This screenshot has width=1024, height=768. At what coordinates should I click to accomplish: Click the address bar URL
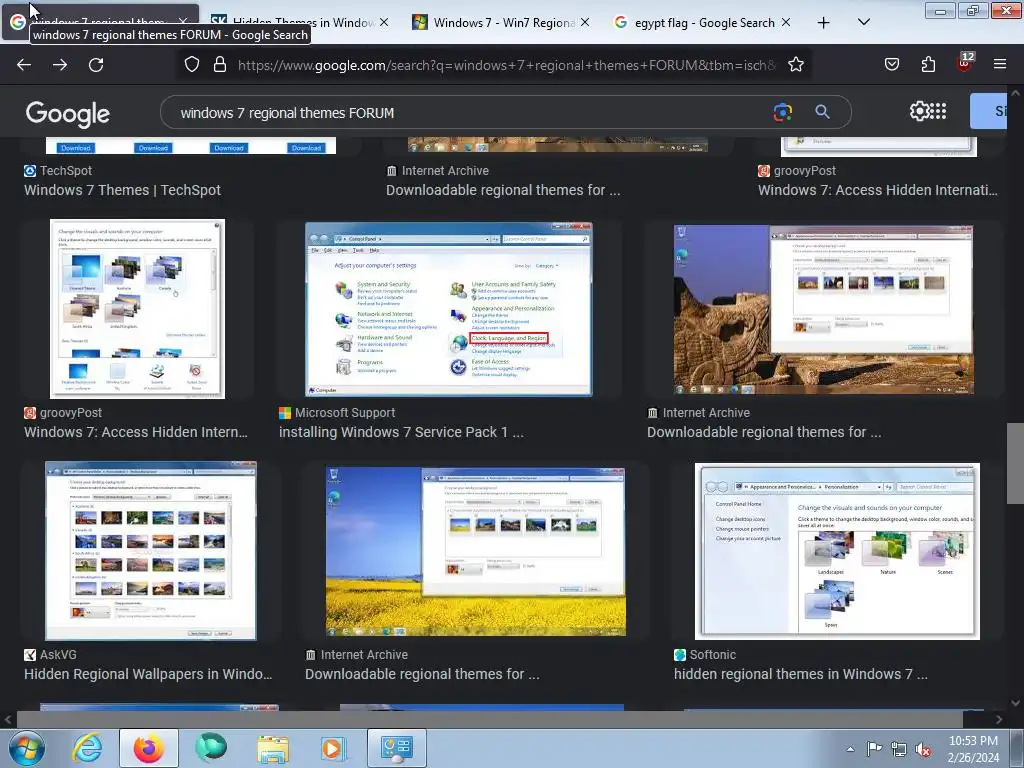pos(506,65)
